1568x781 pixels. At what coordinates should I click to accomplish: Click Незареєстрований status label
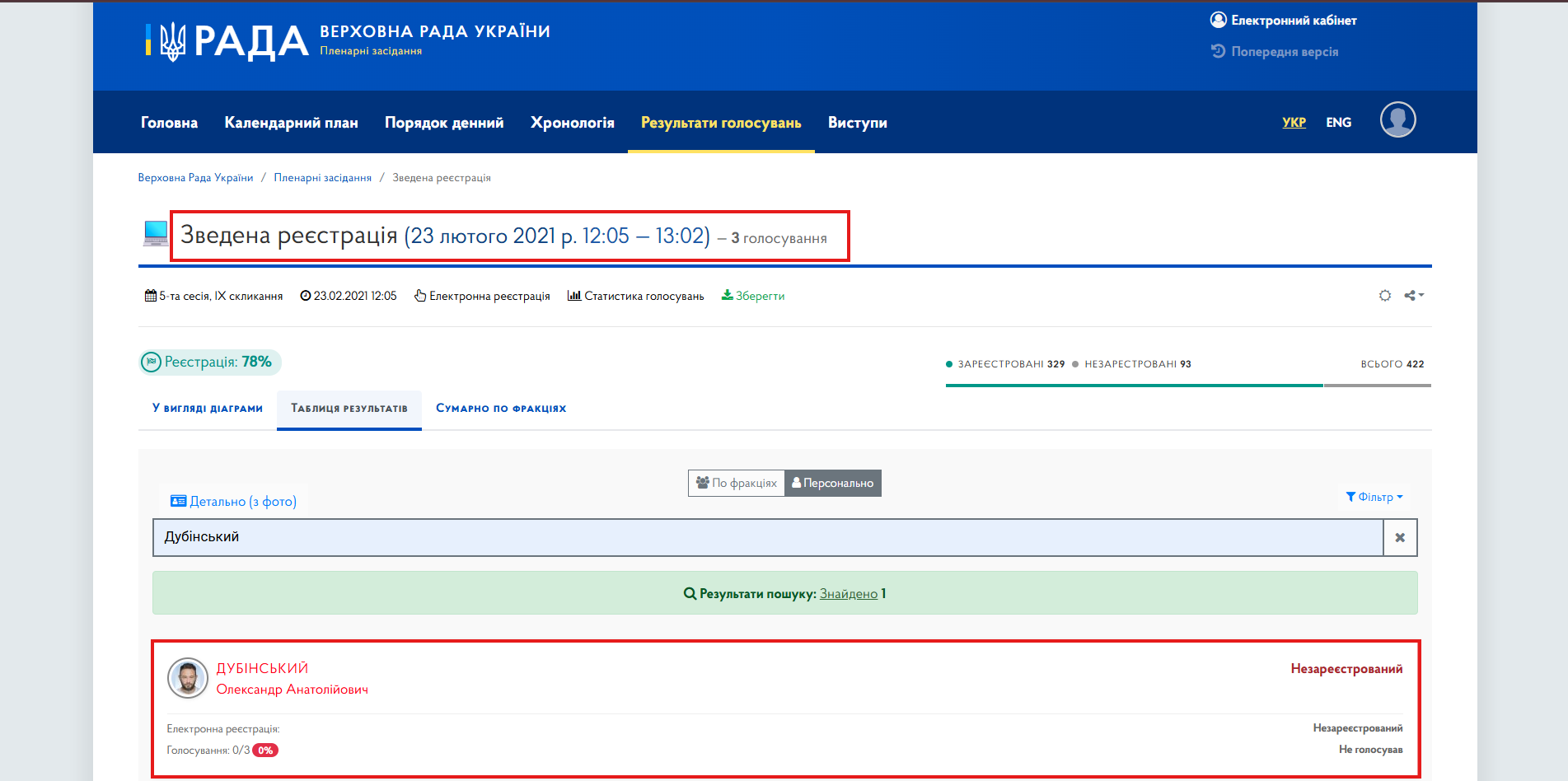(x=1346, y=669)
